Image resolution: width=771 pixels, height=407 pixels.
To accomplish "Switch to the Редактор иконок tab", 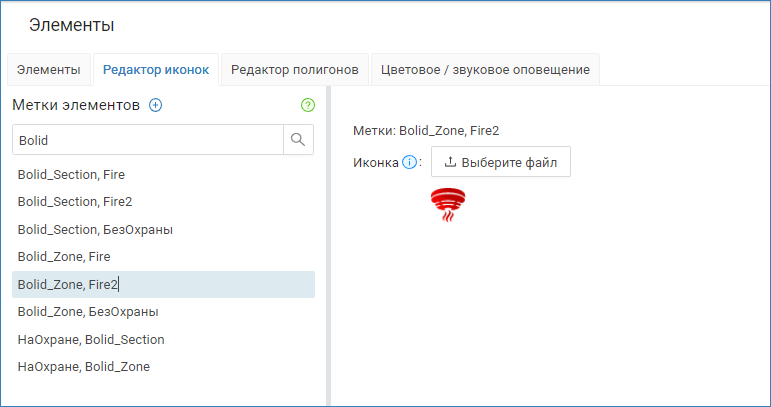I will tap(156, 70).
